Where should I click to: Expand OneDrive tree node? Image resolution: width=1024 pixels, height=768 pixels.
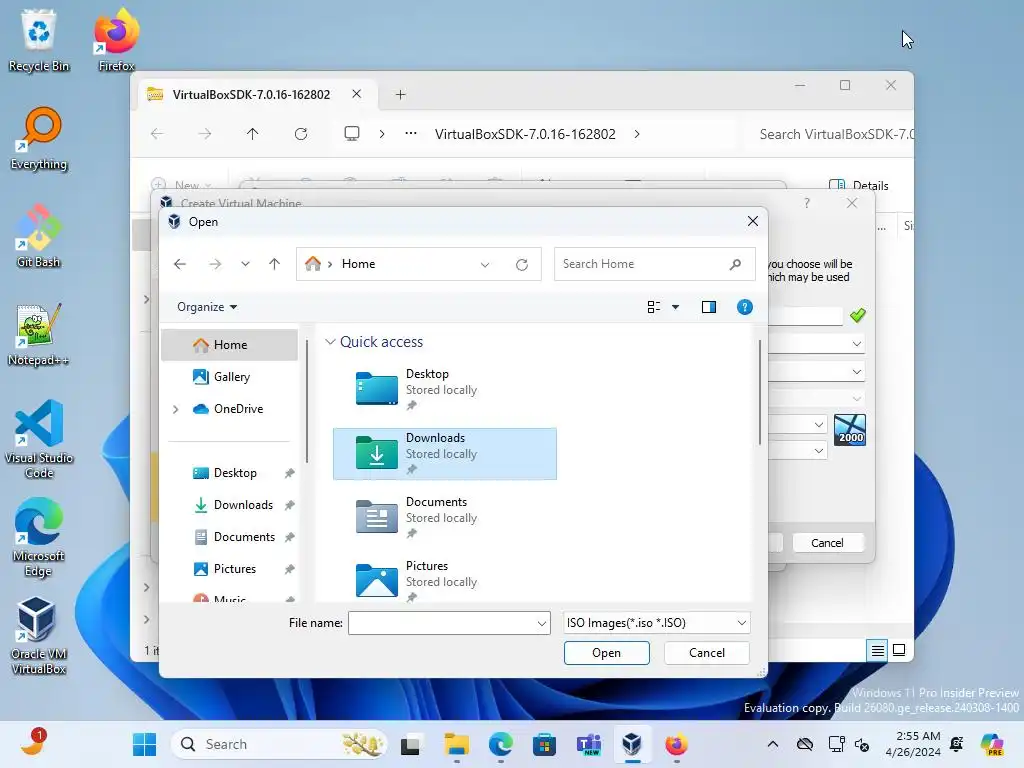pos(176,409)
